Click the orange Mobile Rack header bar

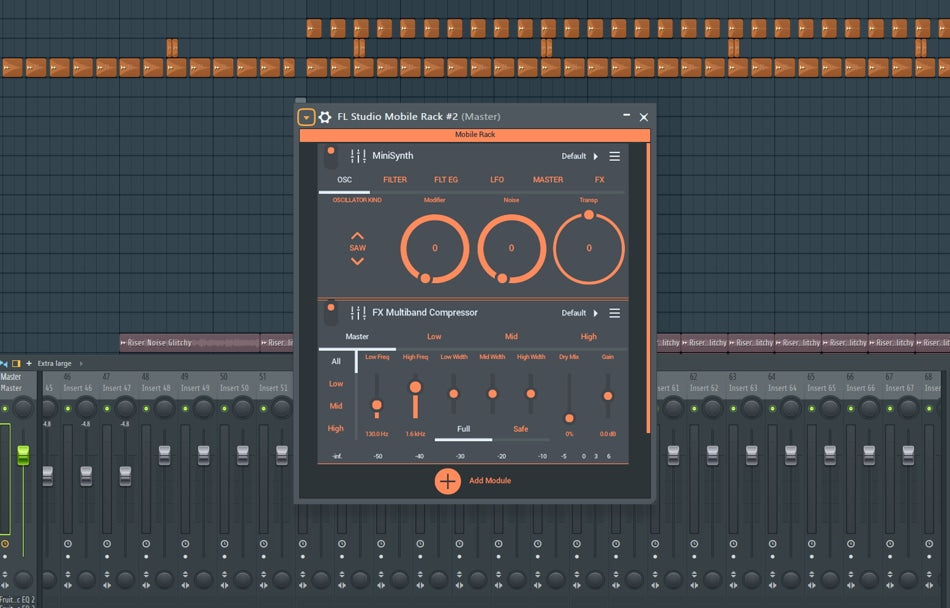click(475, 134)
